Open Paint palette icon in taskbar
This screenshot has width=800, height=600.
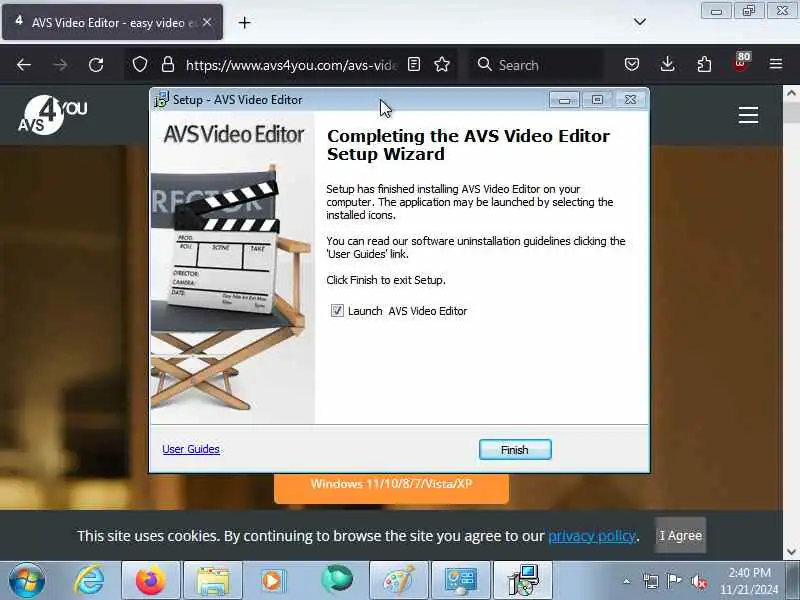[398, 581]
